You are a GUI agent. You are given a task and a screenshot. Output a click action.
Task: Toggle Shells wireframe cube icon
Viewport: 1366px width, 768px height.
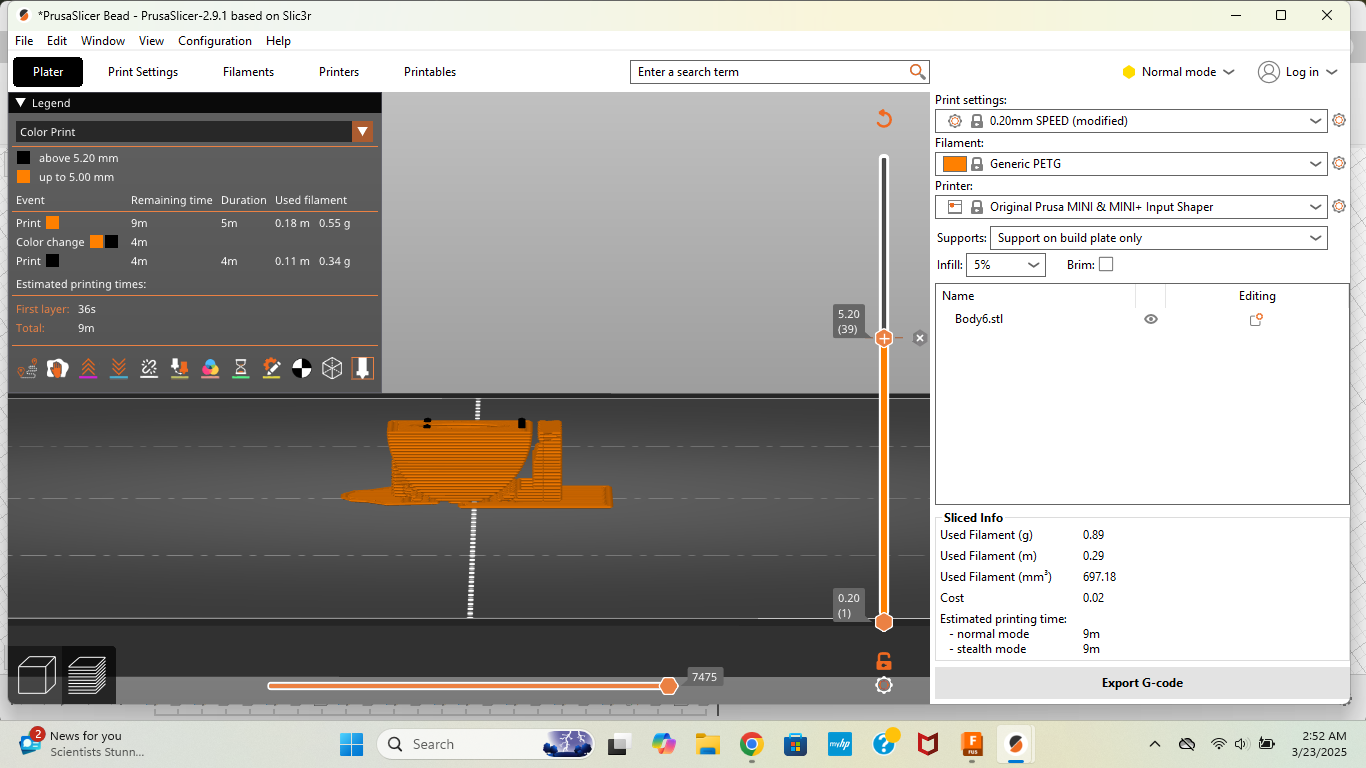(x=332, y=369)
